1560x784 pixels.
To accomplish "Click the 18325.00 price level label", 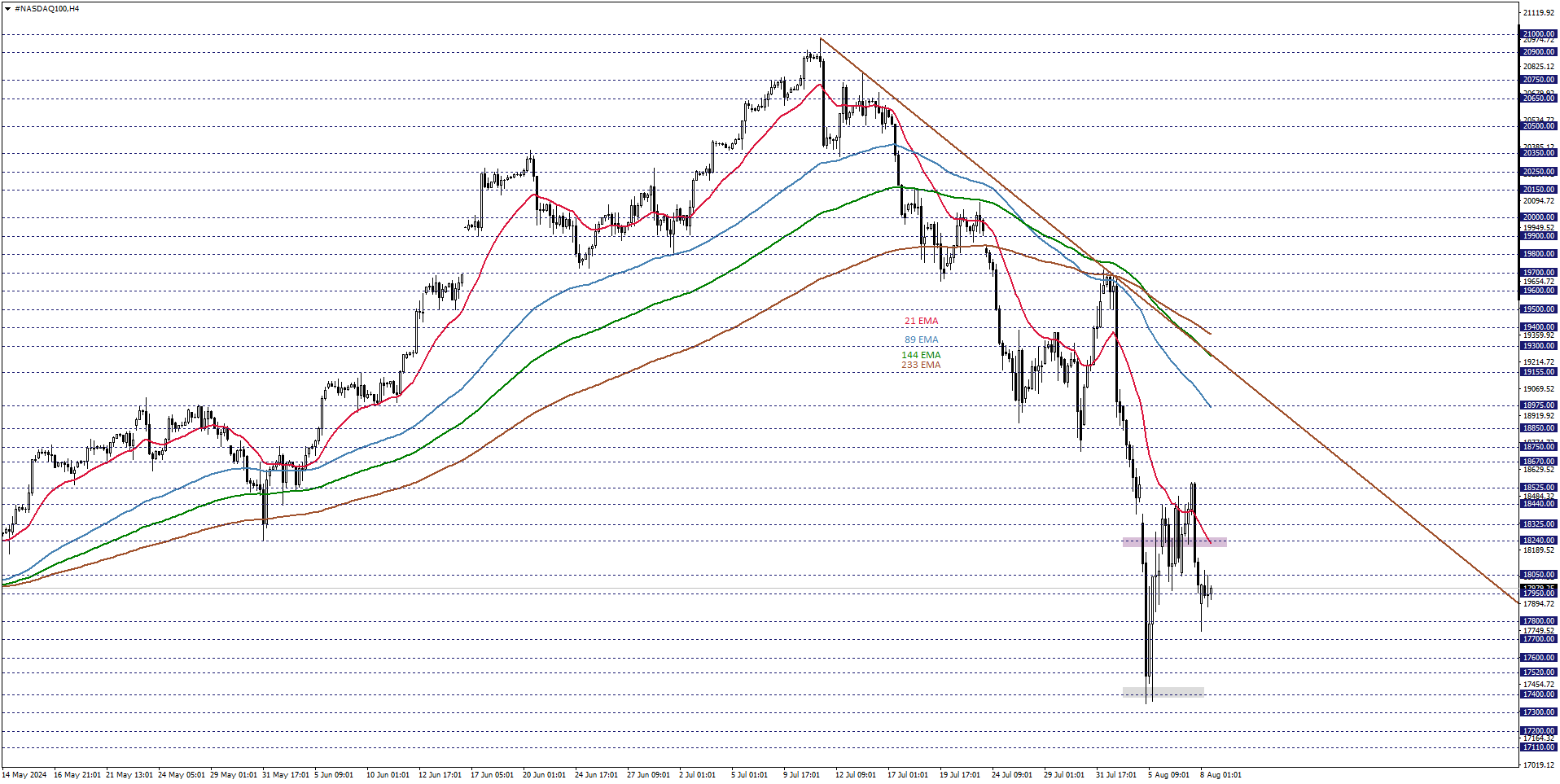I will click(x=1539, y=524).
